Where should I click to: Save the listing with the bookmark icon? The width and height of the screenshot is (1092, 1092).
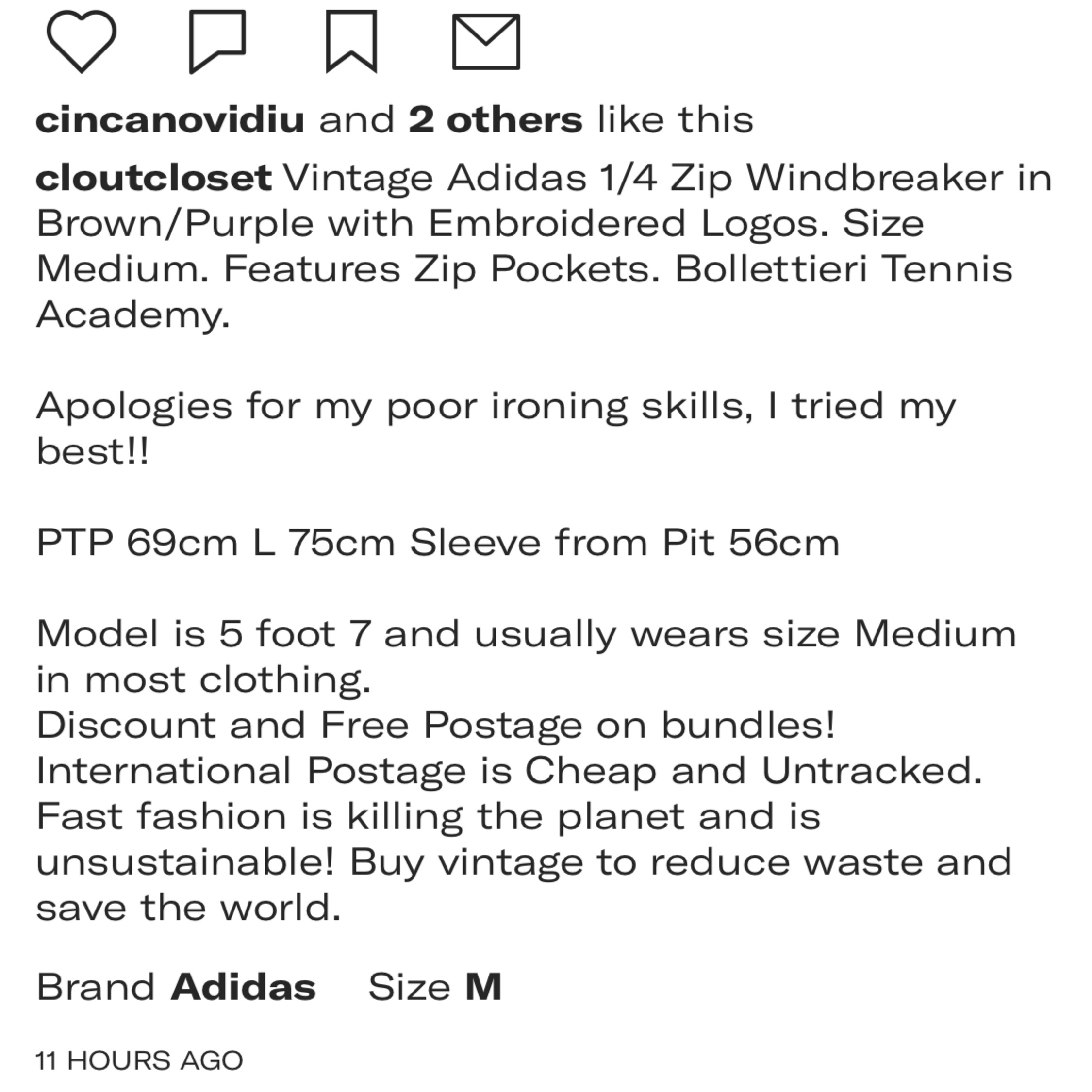[x=351, y=41]
